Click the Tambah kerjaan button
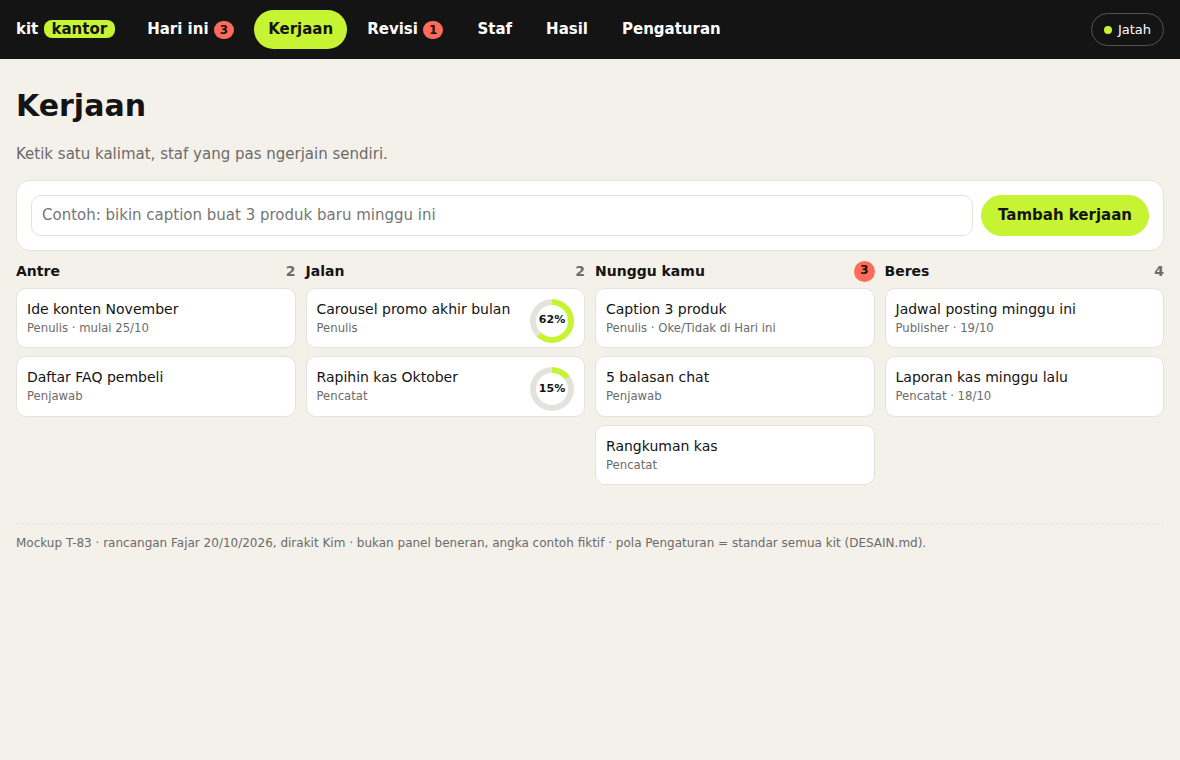Viewport: 1180px width, 760px height. [1064, 215]
